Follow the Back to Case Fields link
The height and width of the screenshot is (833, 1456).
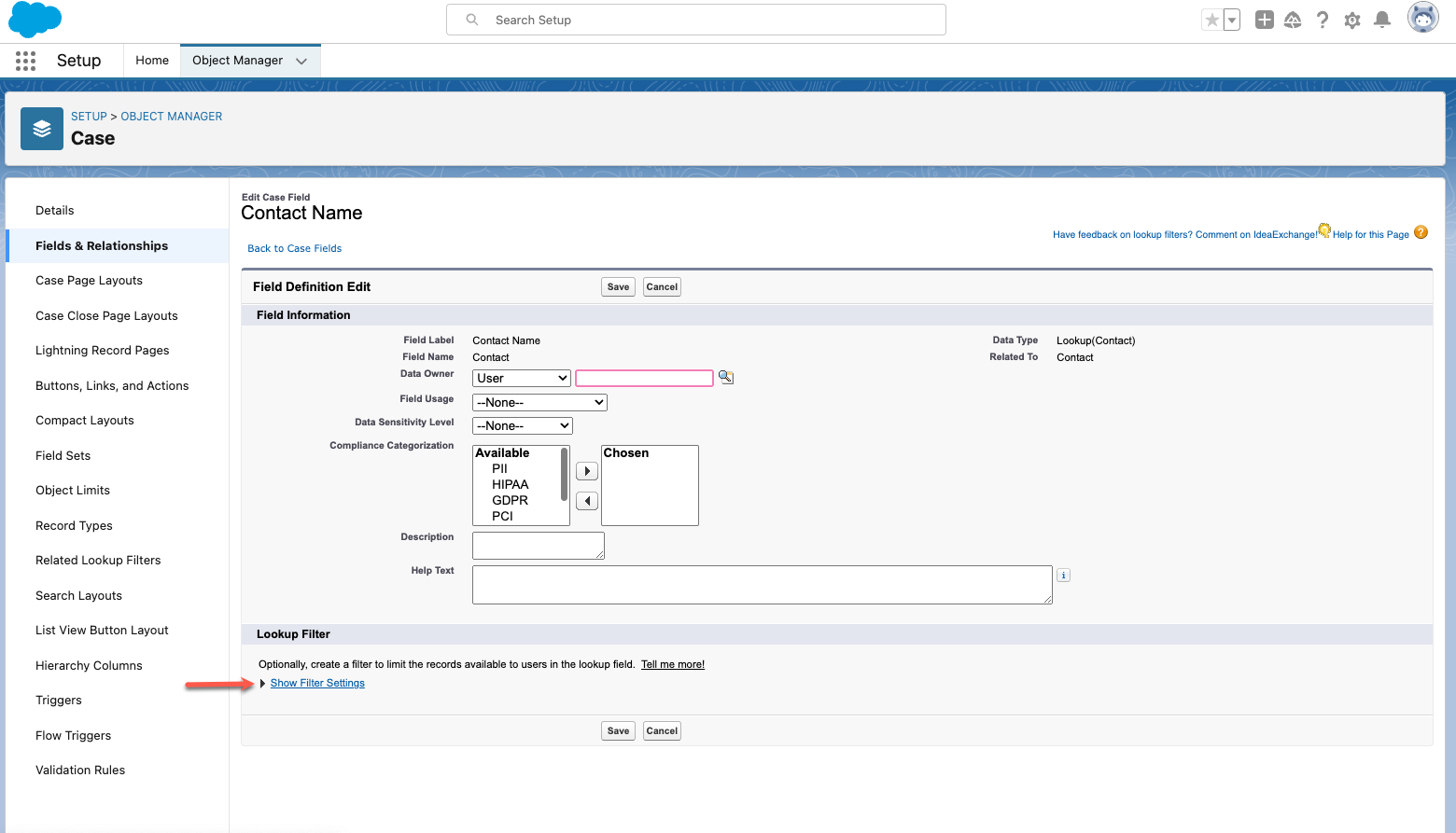(294, 248)
